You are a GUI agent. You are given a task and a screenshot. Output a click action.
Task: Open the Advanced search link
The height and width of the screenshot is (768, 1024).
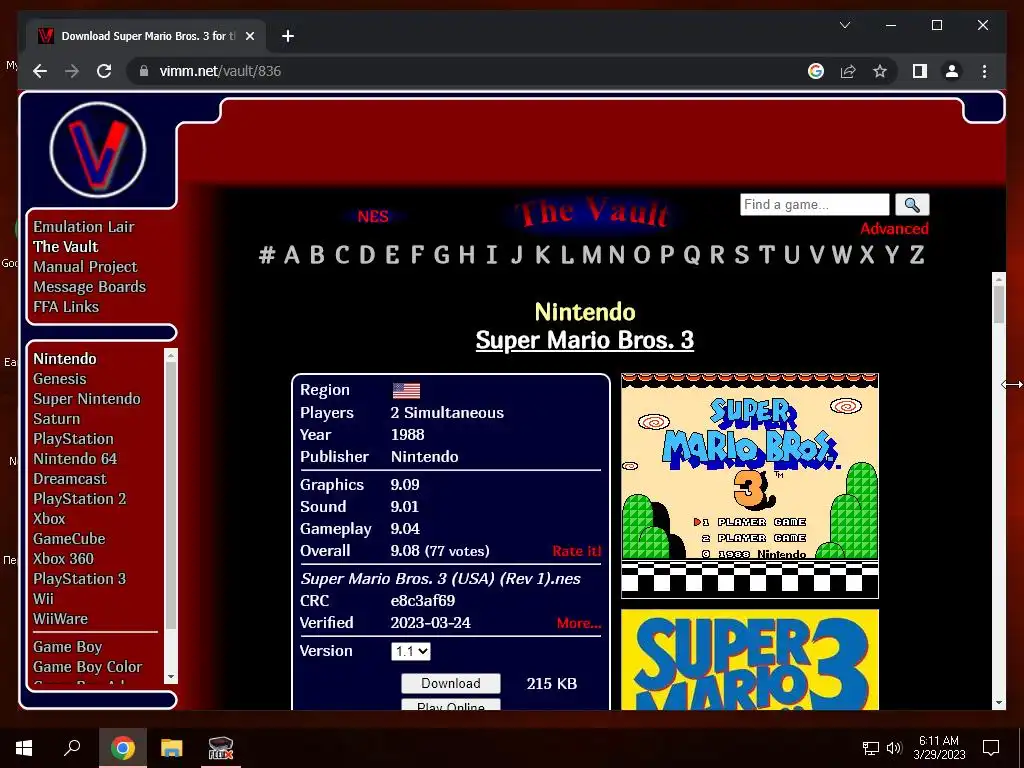[894, 229]
